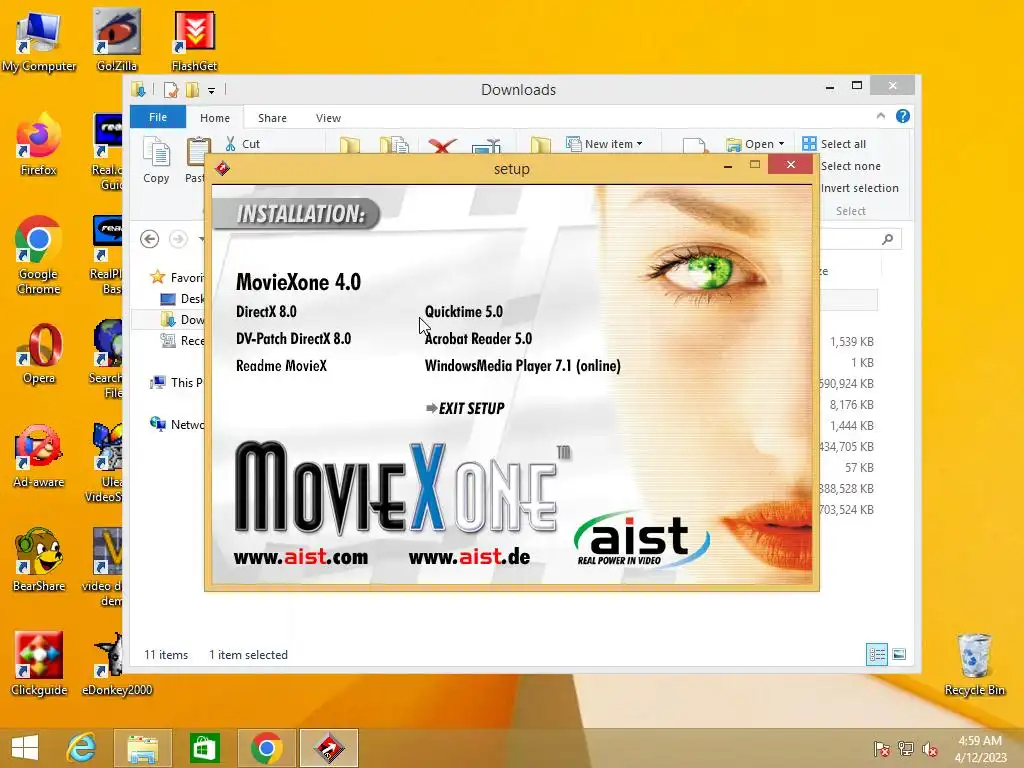The width and height of the screenshot is (1024, 768).
Task: Open File tab in Downloads window
Action: tap(158, 117)
